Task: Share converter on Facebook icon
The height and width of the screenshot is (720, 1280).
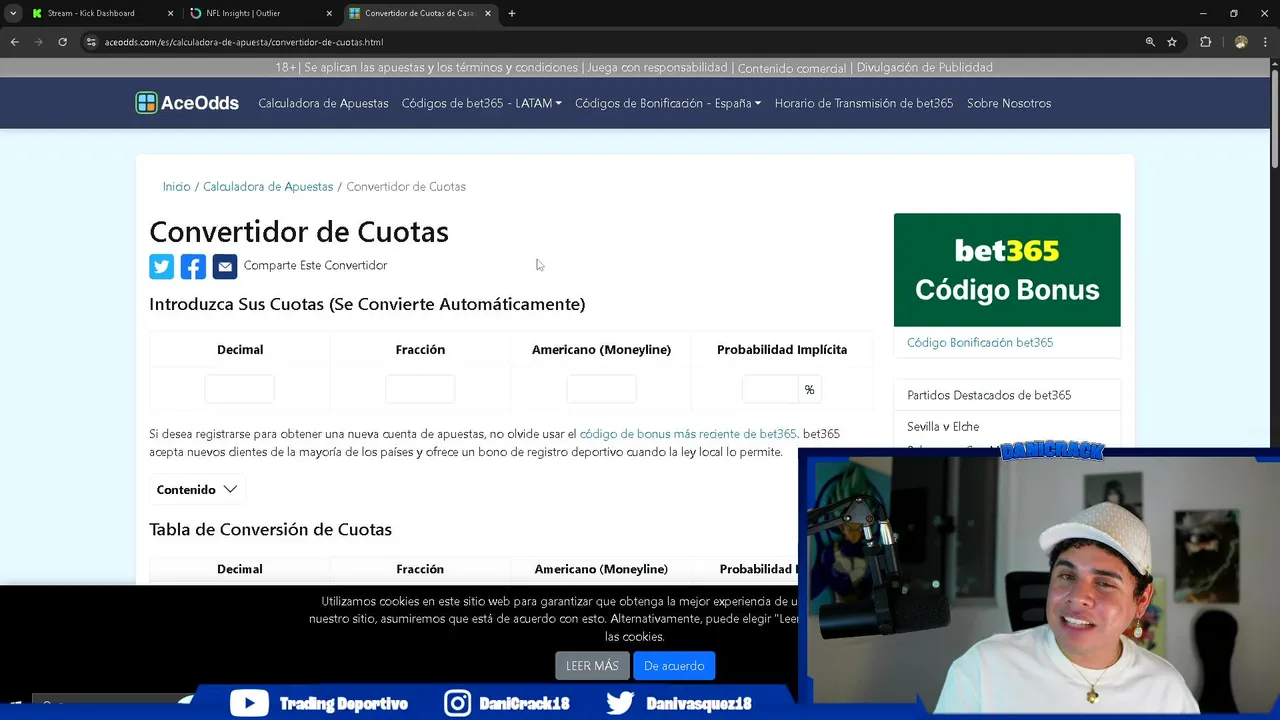Action: pos(193,266)
